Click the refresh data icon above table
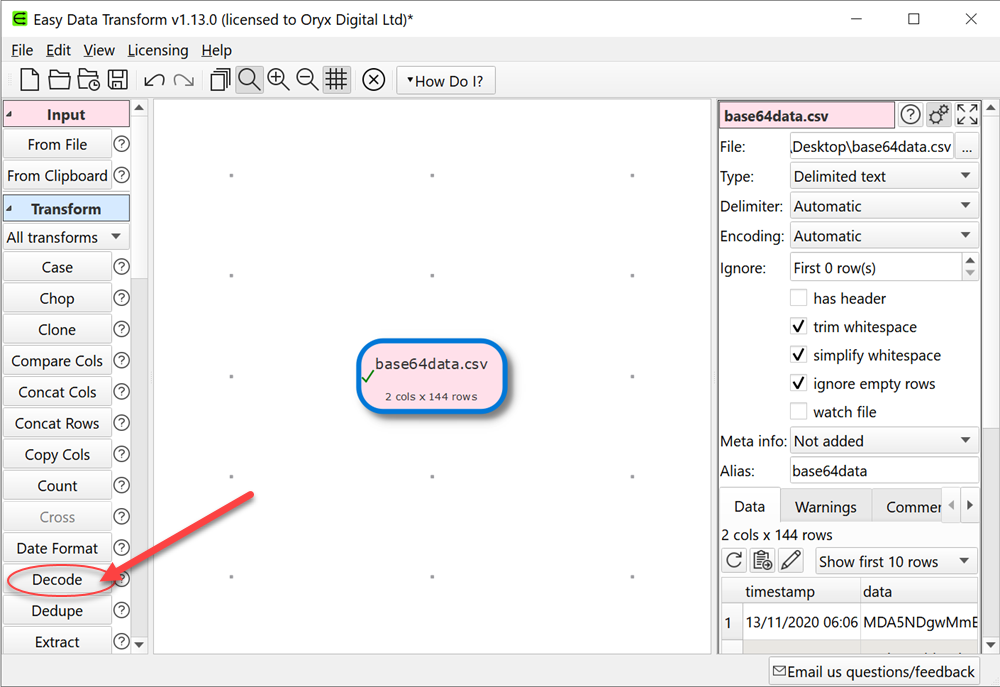 tap(734, 561)
